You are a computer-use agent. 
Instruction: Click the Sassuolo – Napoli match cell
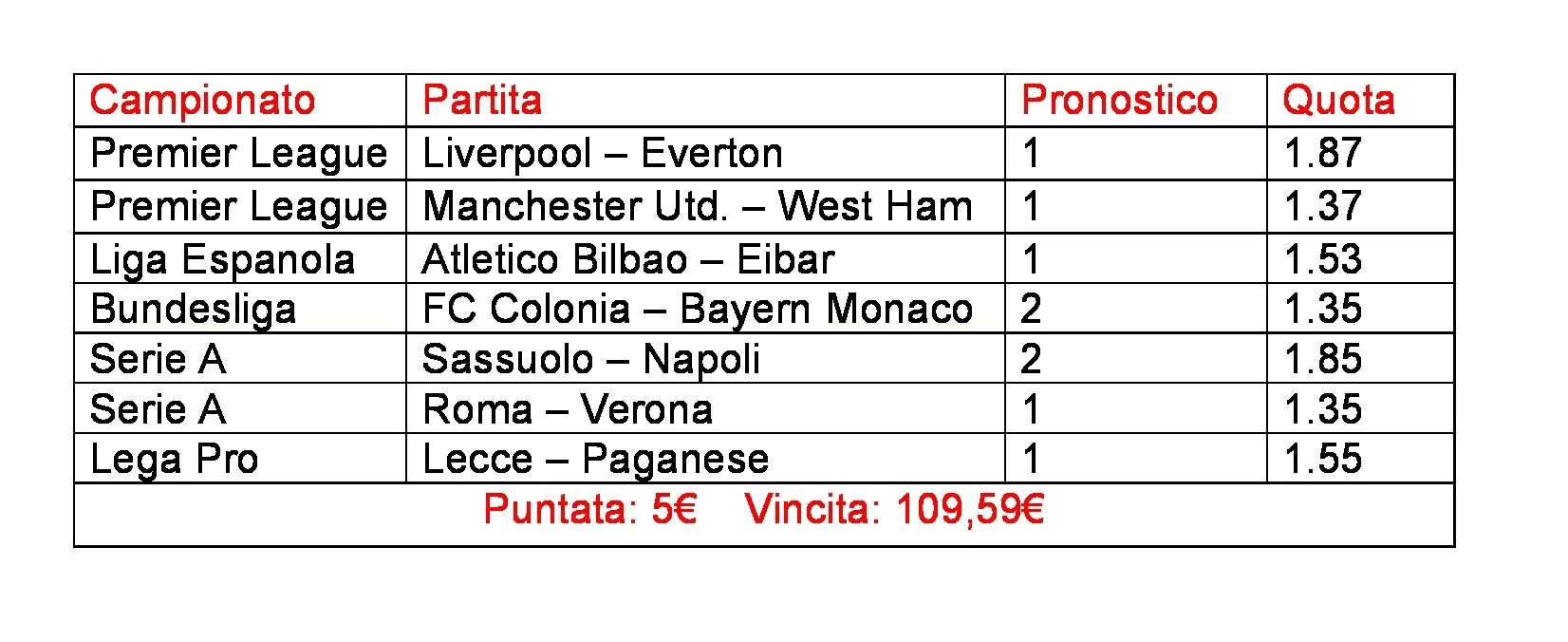coord(590,359)
